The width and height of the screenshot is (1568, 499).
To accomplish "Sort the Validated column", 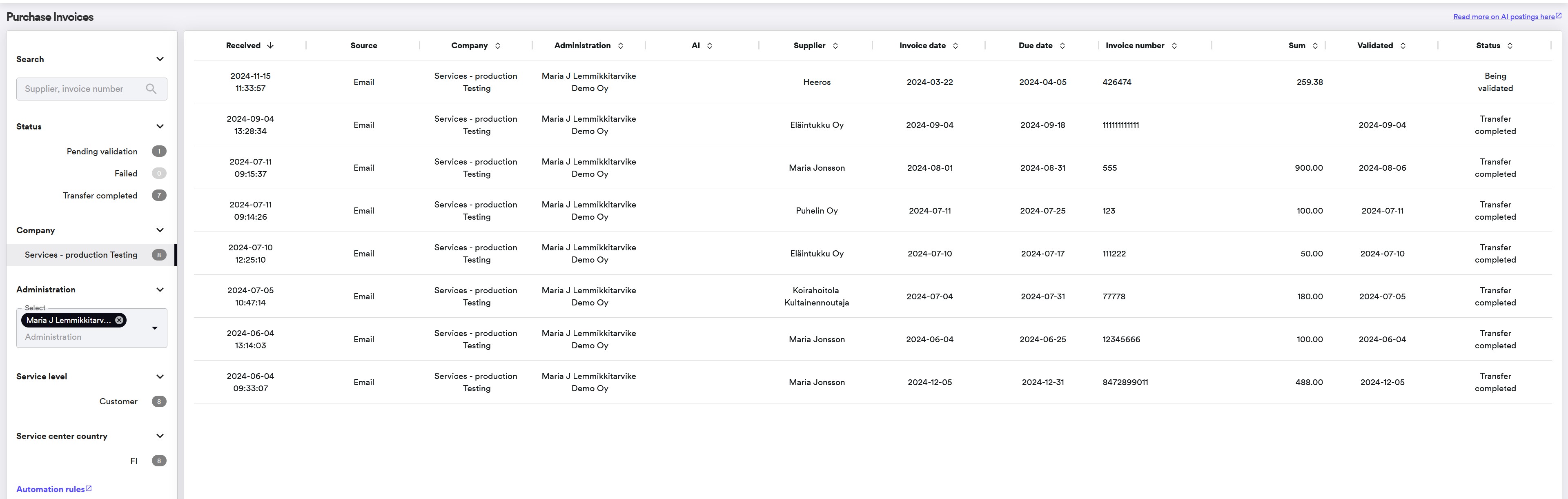I will [x=1403, y=46].
